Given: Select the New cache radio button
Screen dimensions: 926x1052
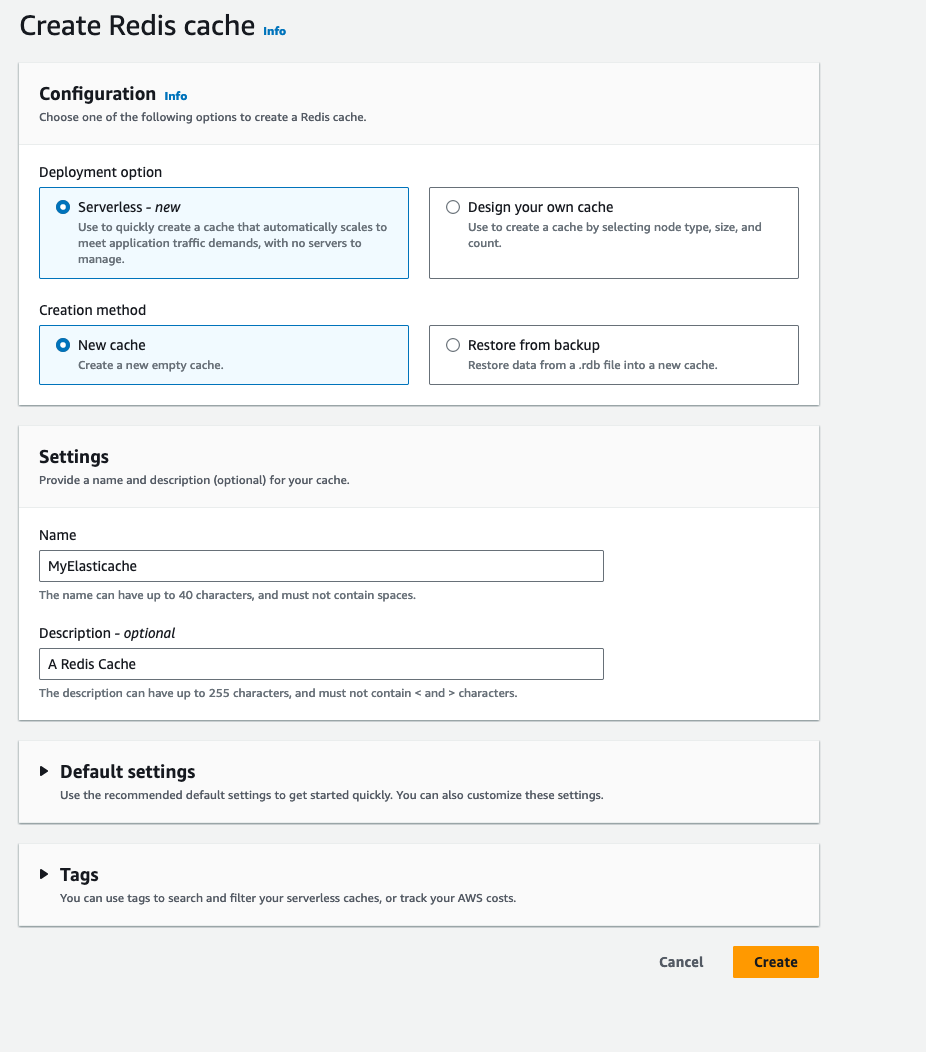Looking at the screenshot, I should [x=63, y=345].
